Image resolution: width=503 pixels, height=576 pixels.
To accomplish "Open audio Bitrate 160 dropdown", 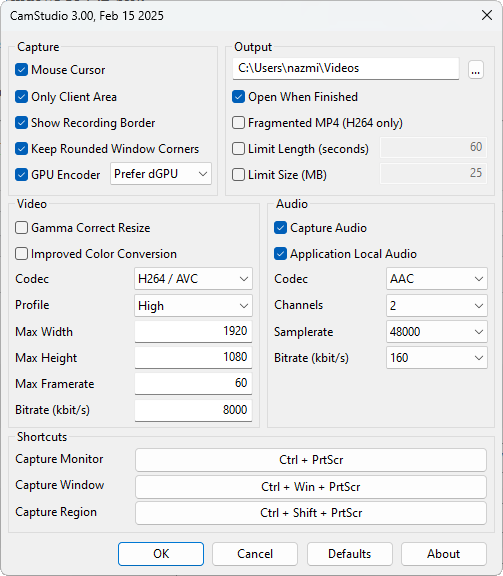I will (x=437, y=358).
